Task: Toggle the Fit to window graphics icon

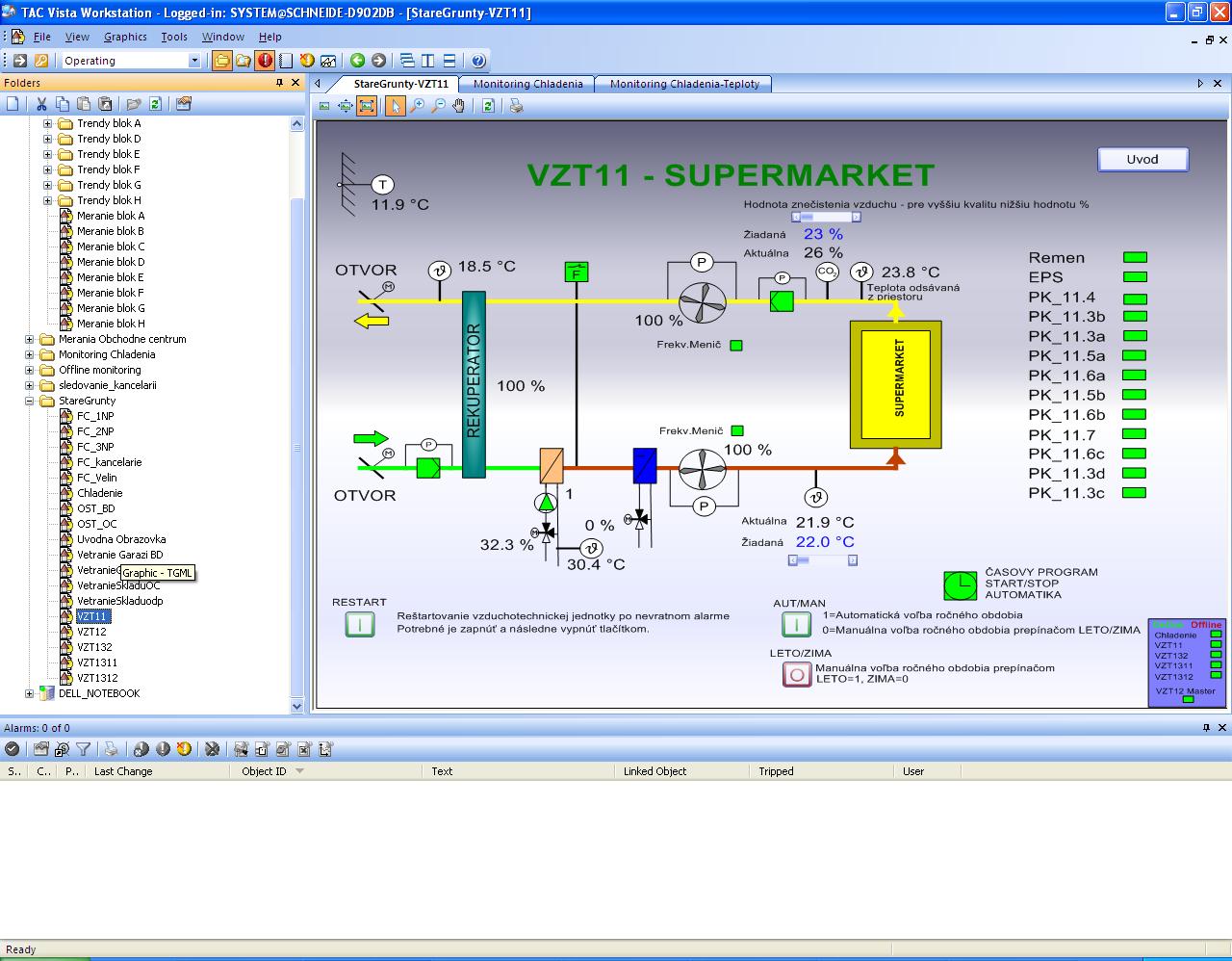Action: 366,106
